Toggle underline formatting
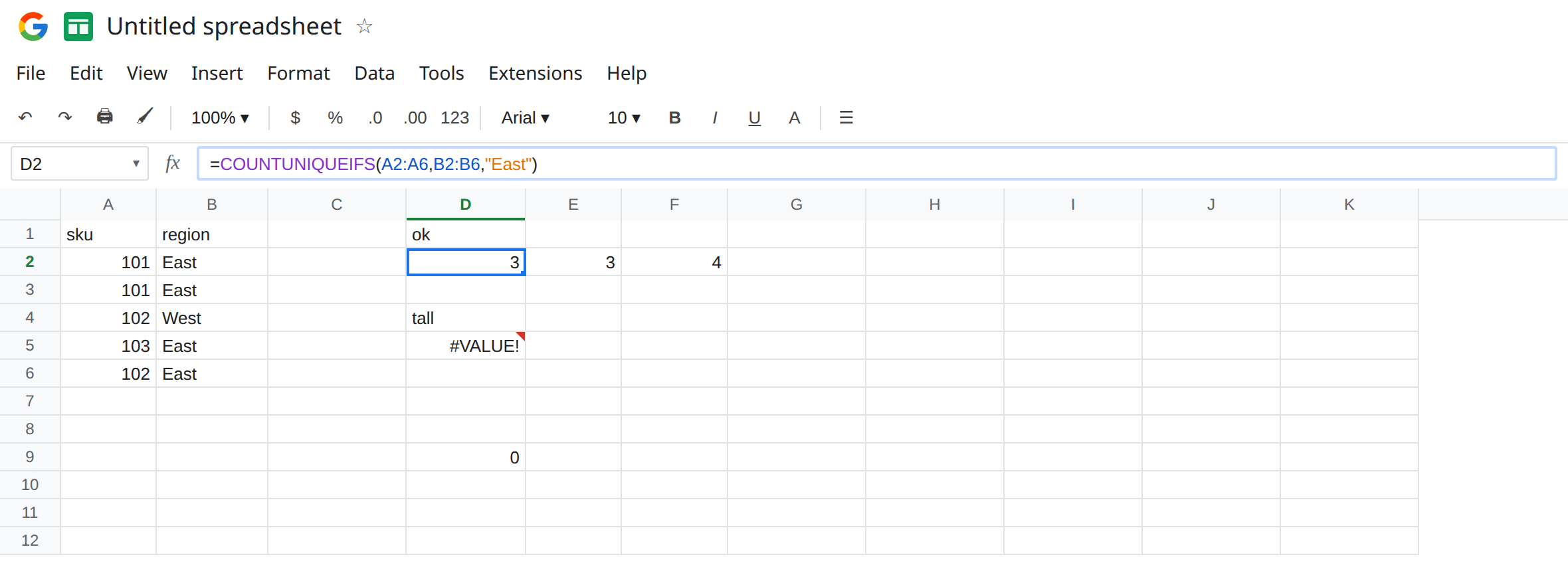 [x=754, y=118]
